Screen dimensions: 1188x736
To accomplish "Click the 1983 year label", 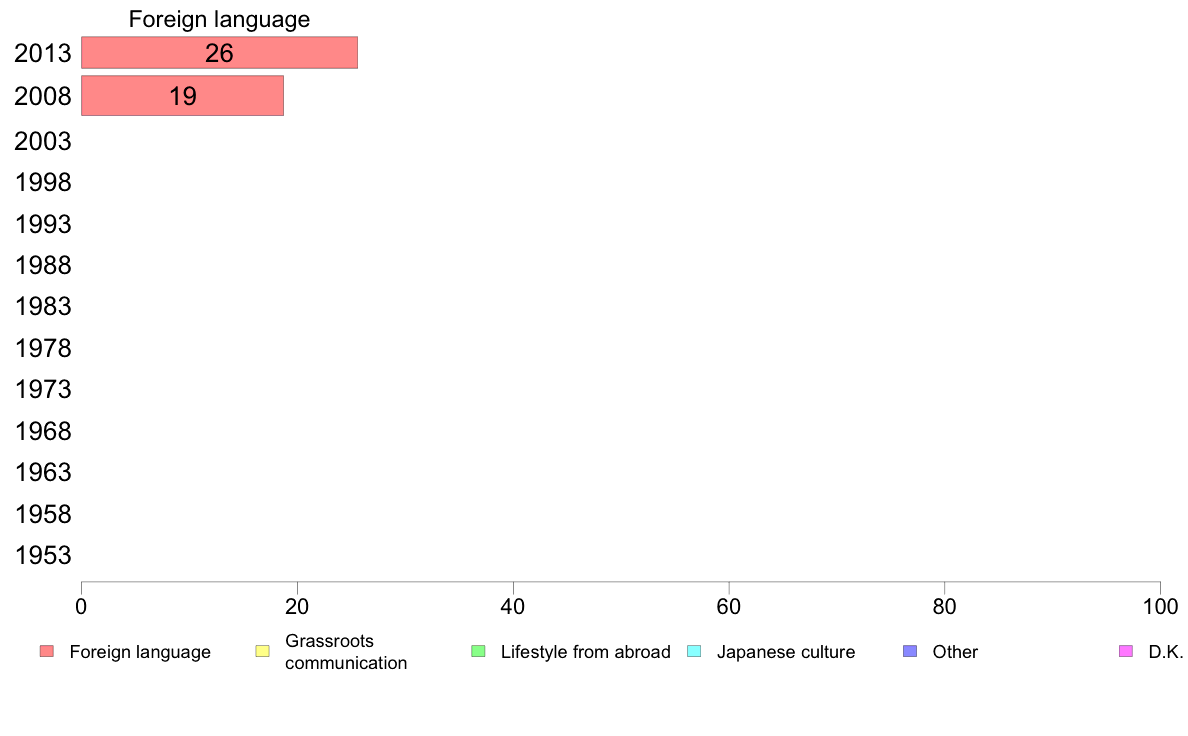I will 42,306.
